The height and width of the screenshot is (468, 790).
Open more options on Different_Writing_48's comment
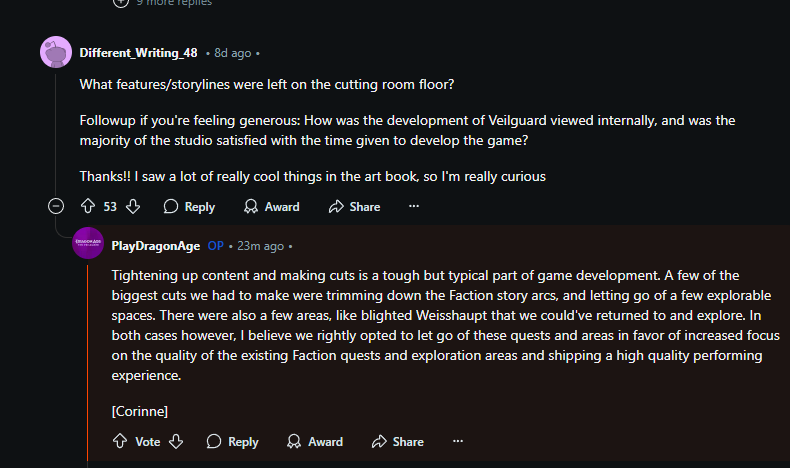coord(414,206)
